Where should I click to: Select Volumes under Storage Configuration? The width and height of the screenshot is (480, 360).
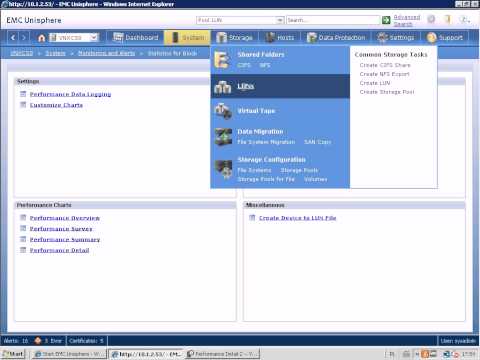point(315,179)
